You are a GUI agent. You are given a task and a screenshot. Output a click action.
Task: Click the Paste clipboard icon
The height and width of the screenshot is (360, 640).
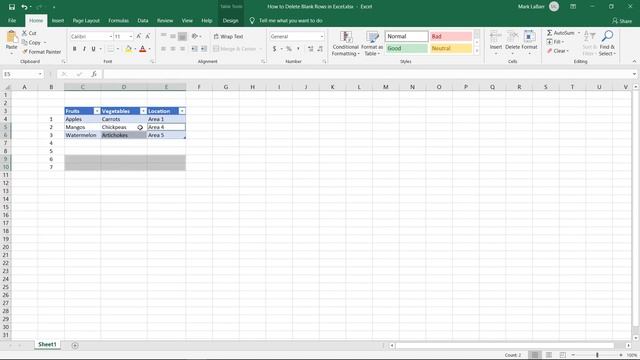click(x=11, y=37)
